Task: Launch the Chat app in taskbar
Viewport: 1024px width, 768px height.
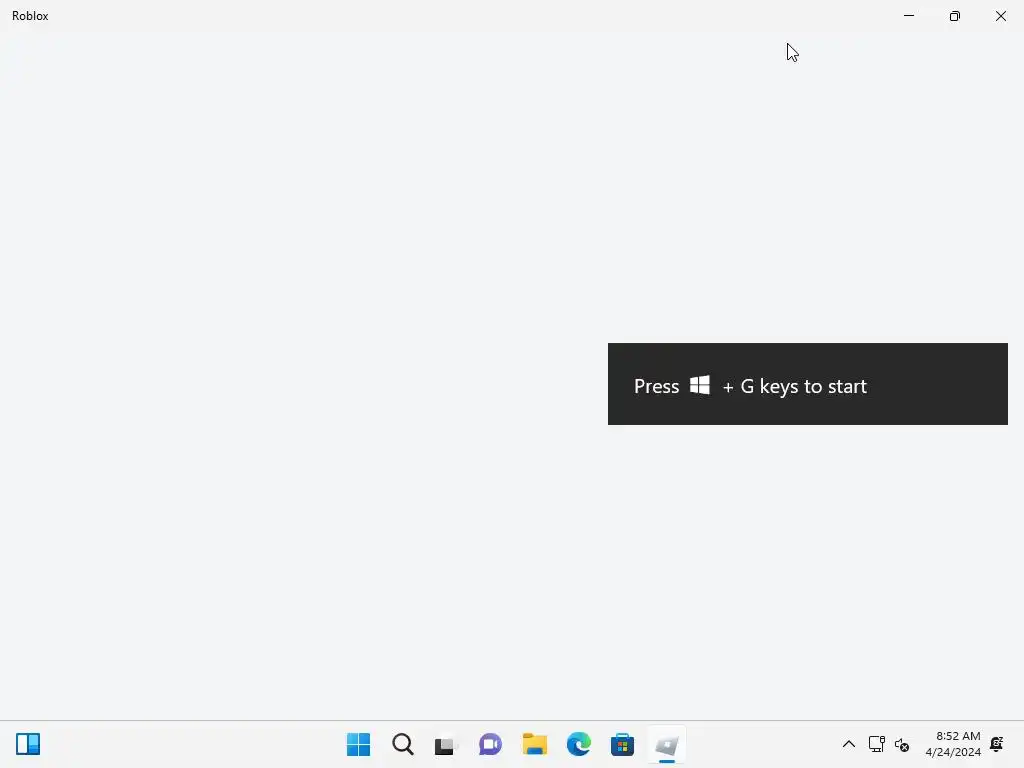Action: click(x=490, y=744)
